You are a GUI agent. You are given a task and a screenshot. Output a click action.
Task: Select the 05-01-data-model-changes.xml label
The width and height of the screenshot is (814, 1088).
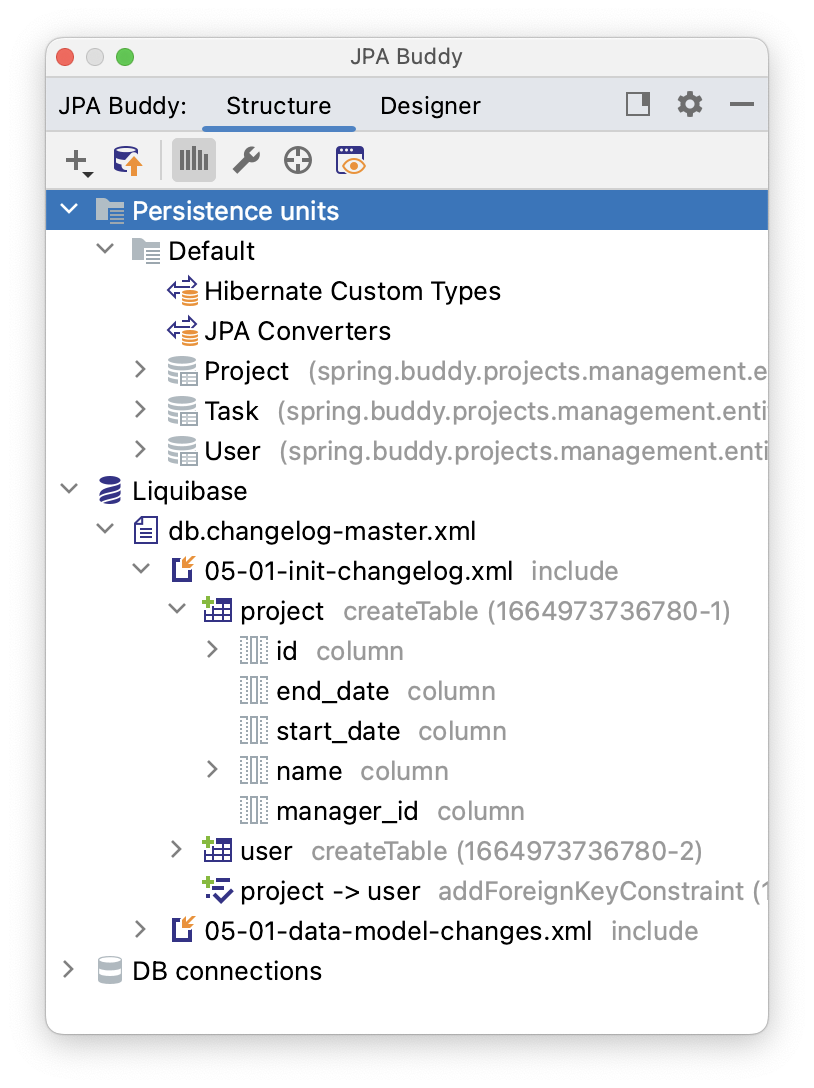[x=398, y=931]
